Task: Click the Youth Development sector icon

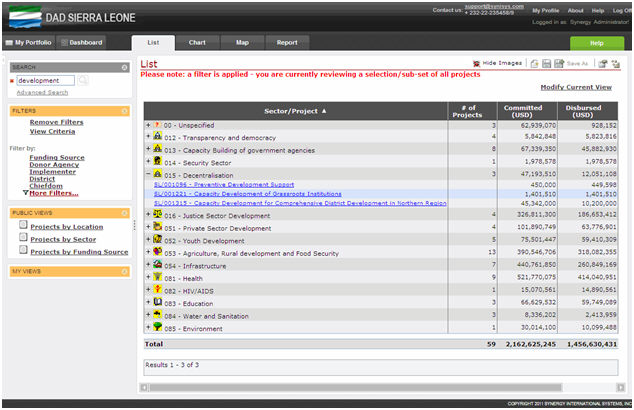Action: [x=158, y=239]
